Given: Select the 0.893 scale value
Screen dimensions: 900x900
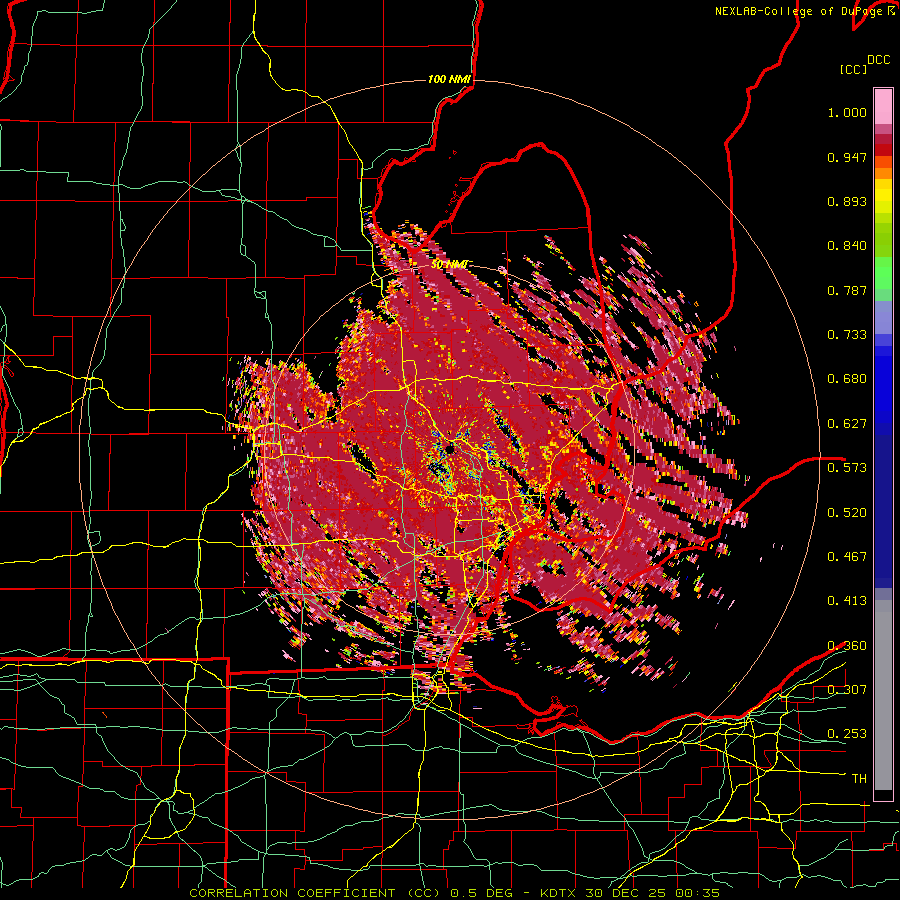Looking at the screenshot, I should coord(847,201).
